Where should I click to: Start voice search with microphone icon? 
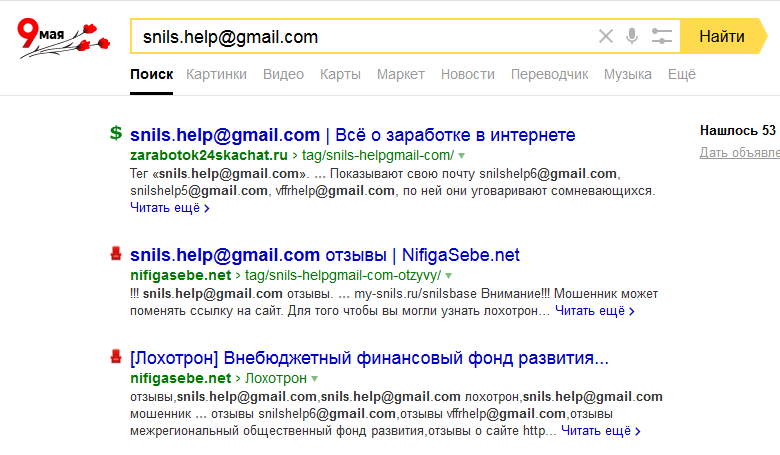click(632, 37)
